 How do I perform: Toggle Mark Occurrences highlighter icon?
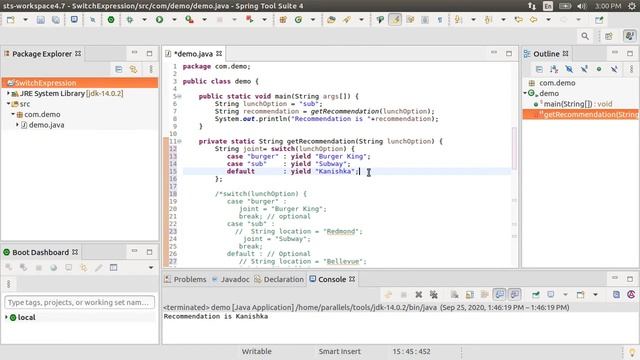click(395, 20)
